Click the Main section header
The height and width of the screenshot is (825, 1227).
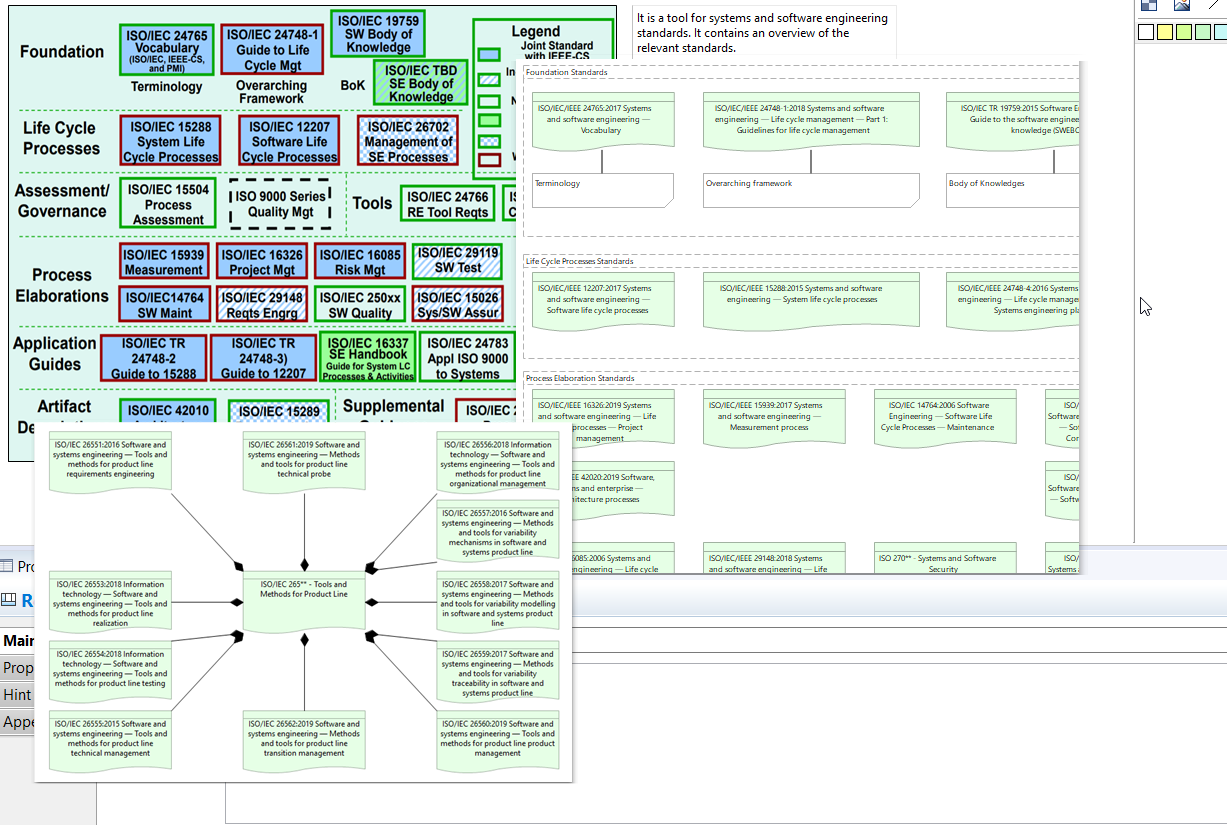click(20, 640)
